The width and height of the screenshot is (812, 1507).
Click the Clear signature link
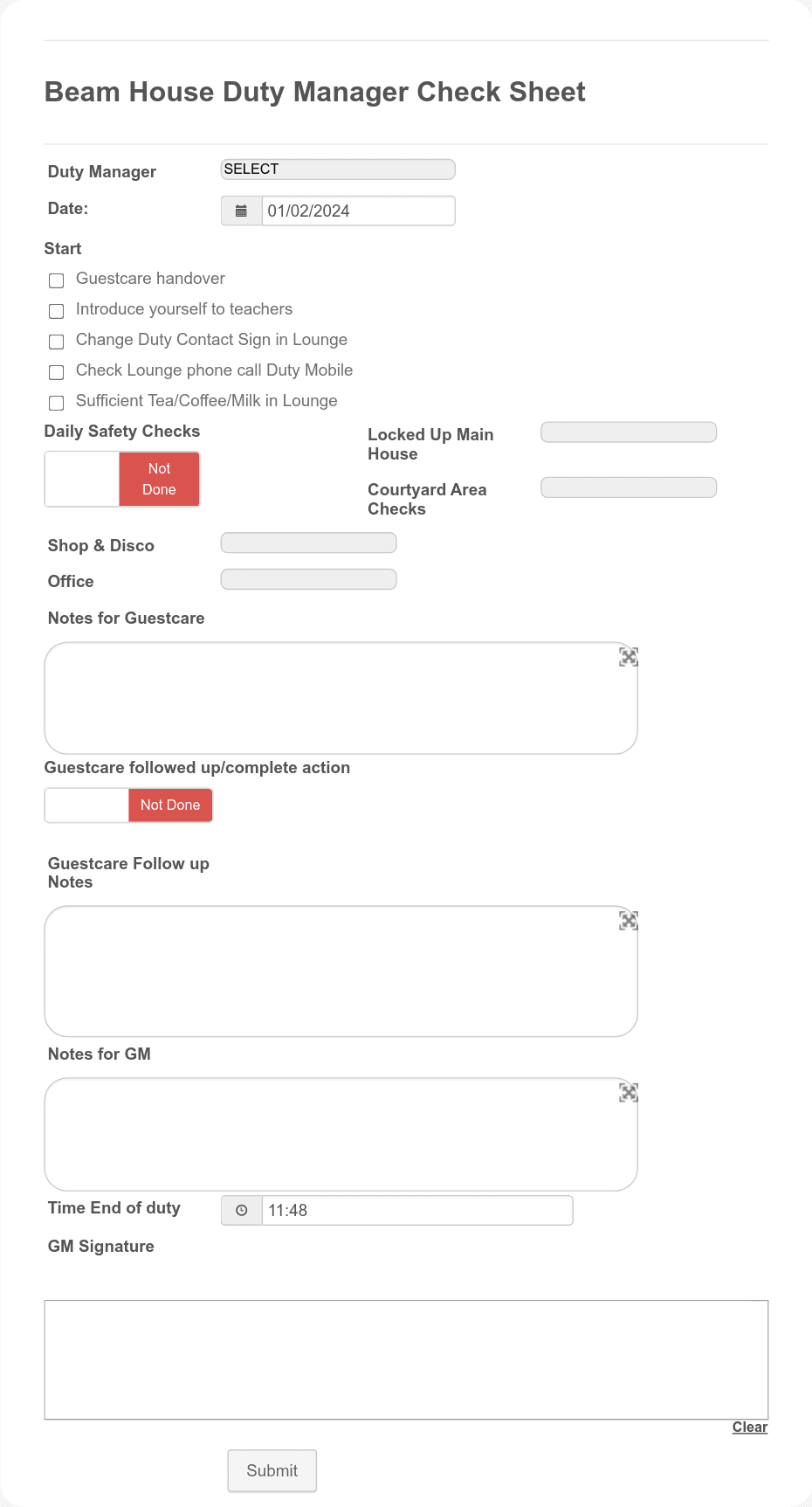click(x=750, y=1428)
